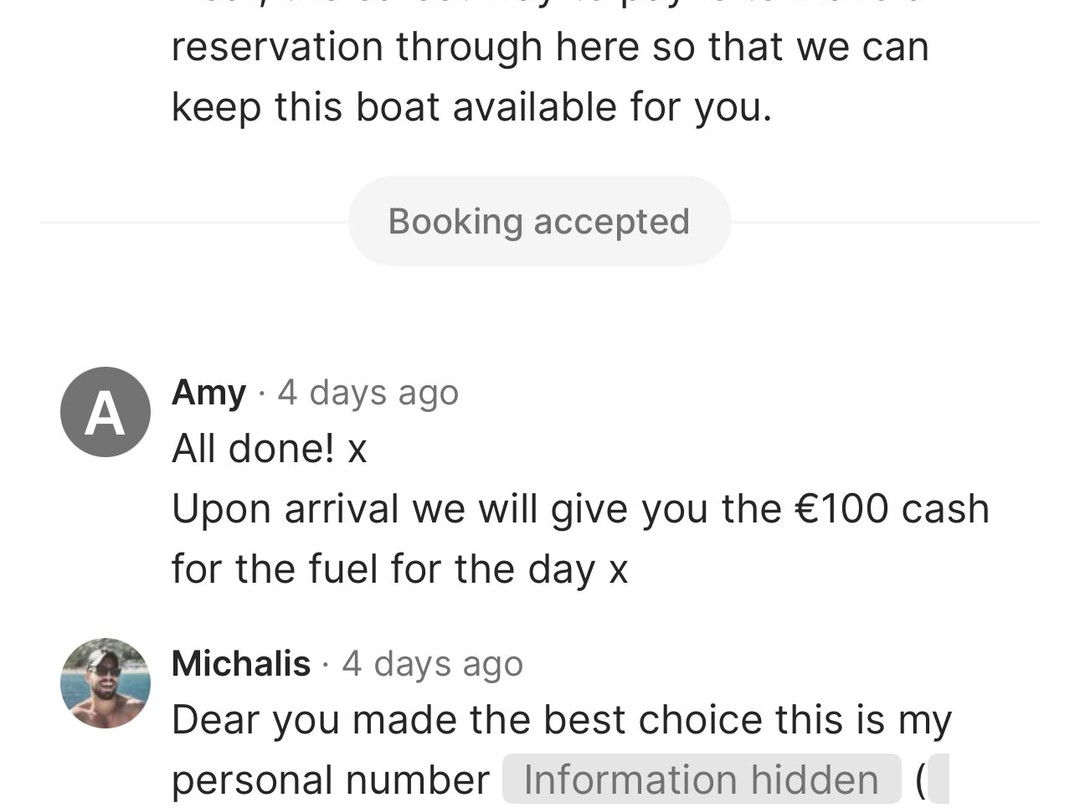Click the divider line right of "Booking accepted"

[x=885, y=222]
